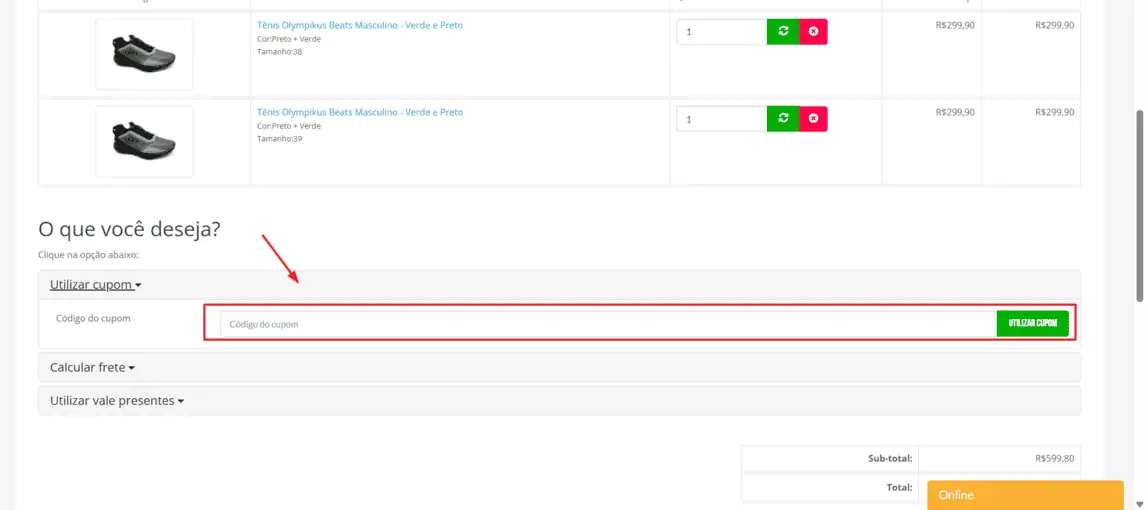Click the page vertical scrollbar thumb
The width and height of the screenshot is (1145, 510).
pyautogui.click(x=1138, y=205)
